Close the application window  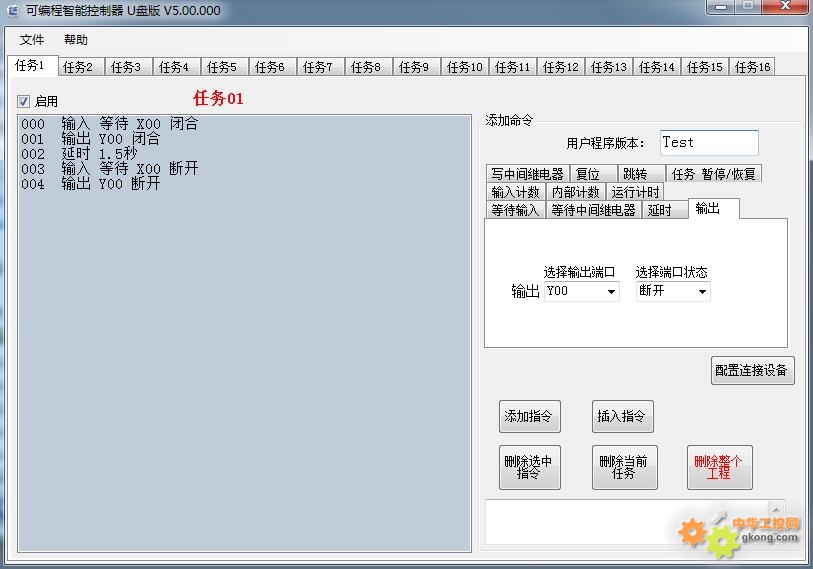[x=784, y=7]
